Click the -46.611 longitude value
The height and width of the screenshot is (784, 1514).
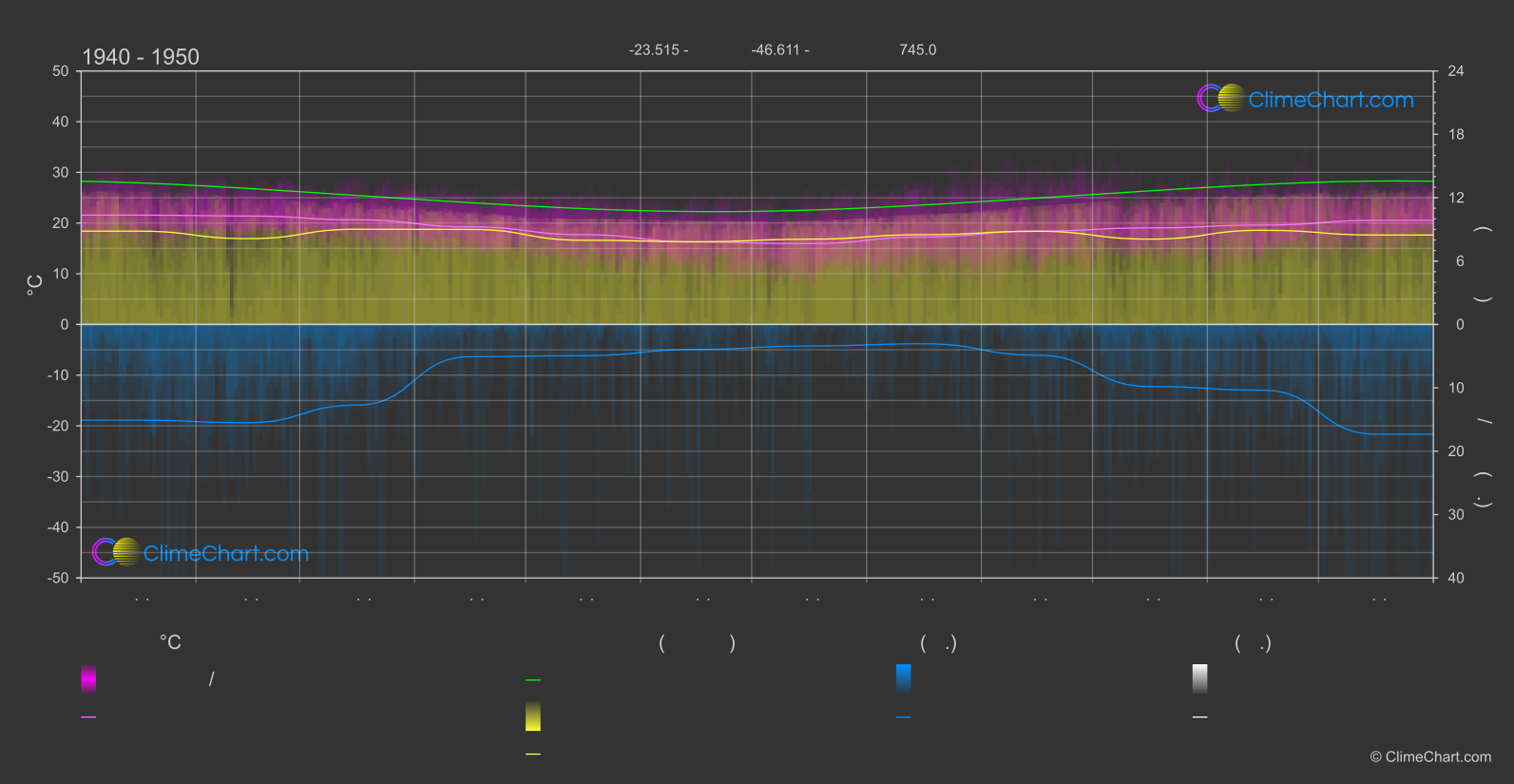pyautogui.click(x=779, y=49)
